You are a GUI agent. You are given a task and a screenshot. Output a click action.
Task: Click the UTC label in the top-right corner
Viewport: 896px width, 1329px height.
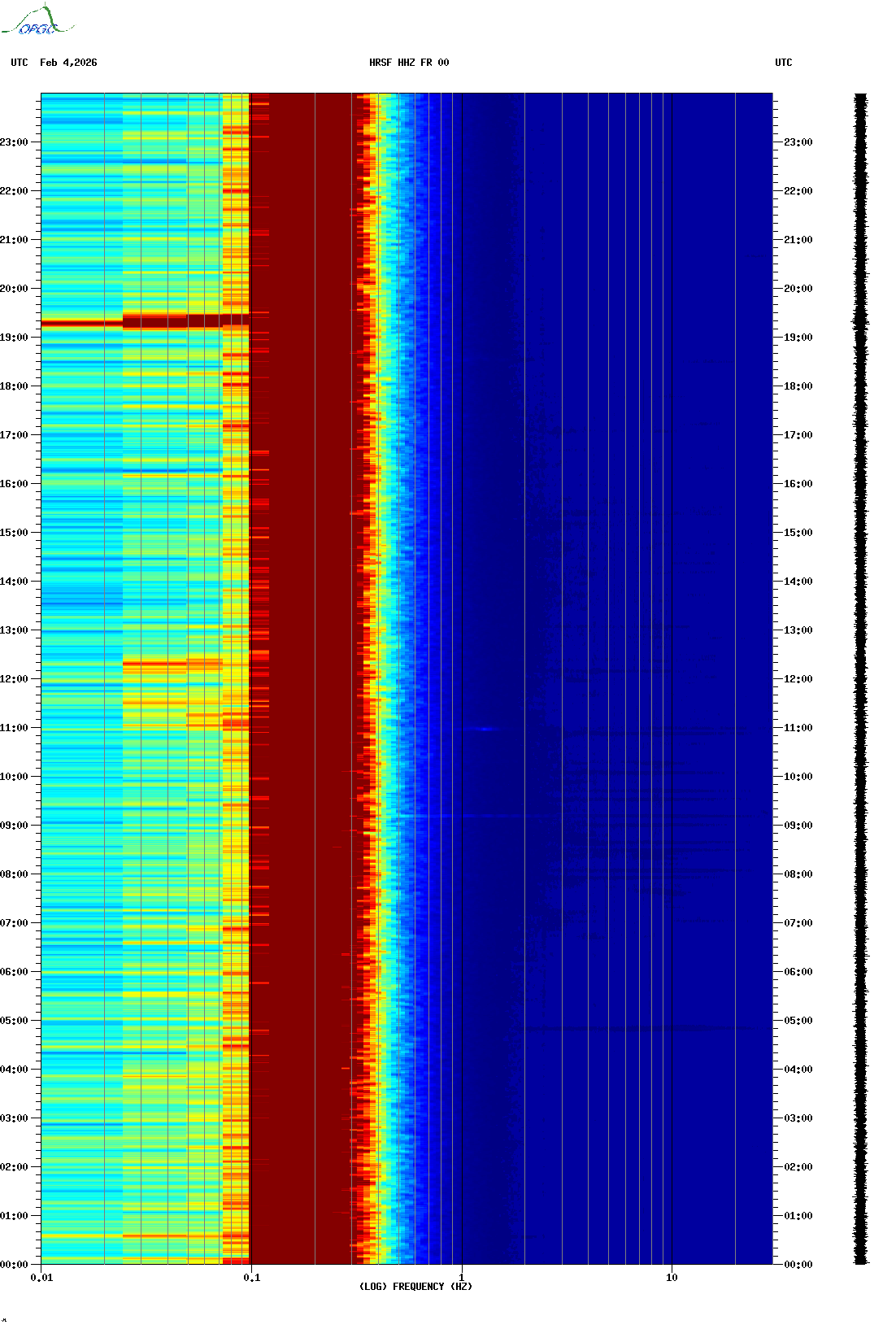point(783,63)
